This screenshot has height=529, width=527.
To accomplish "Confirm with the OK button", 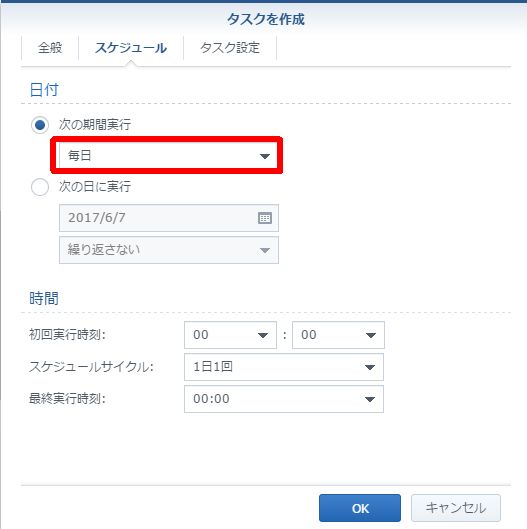I will coord(360,508).
